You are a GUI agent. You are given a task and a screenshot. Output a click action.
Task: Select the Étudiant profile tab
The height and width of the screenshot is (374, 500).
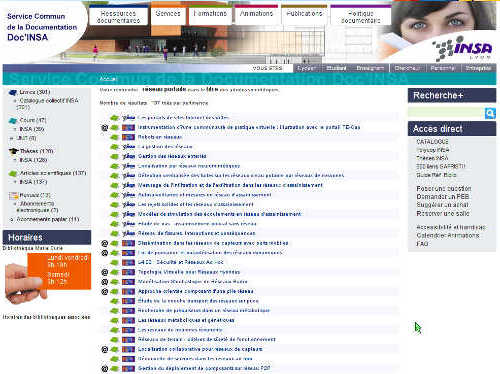pos(336,68)
